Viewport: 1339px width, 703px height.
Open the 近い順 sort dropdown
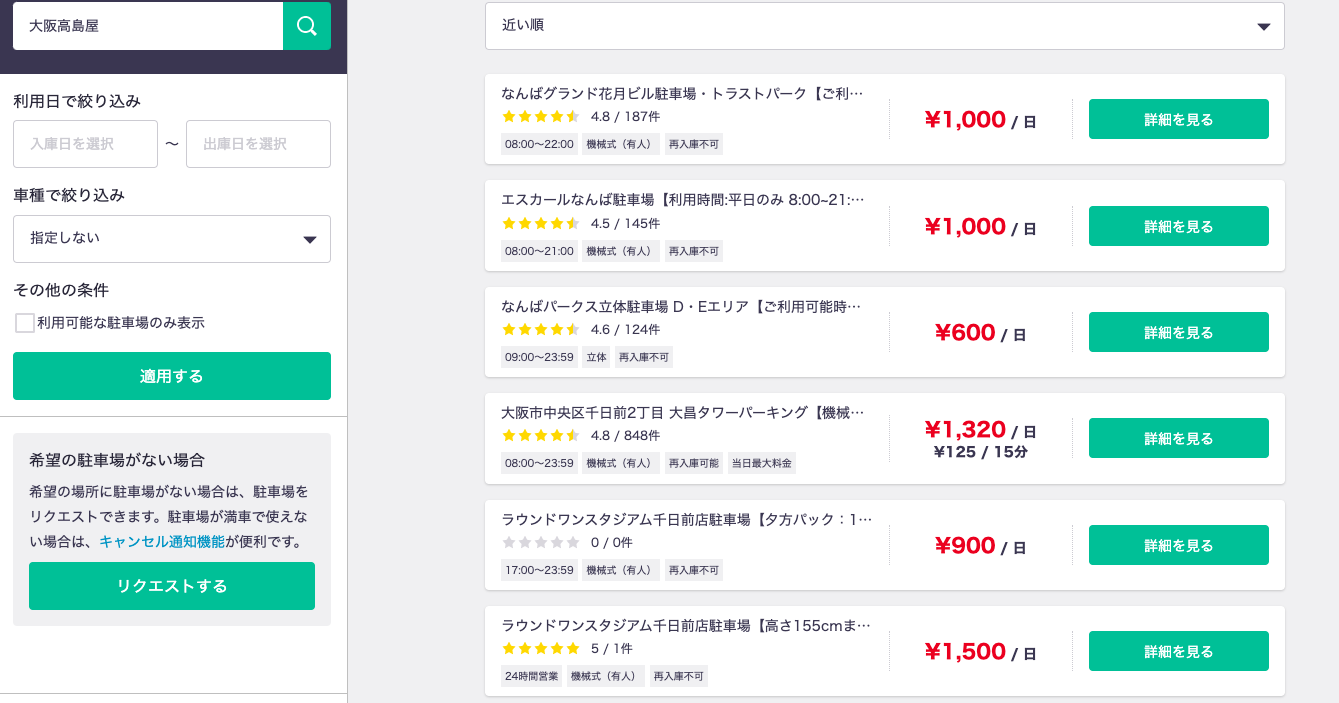click(x=885, y=26)
